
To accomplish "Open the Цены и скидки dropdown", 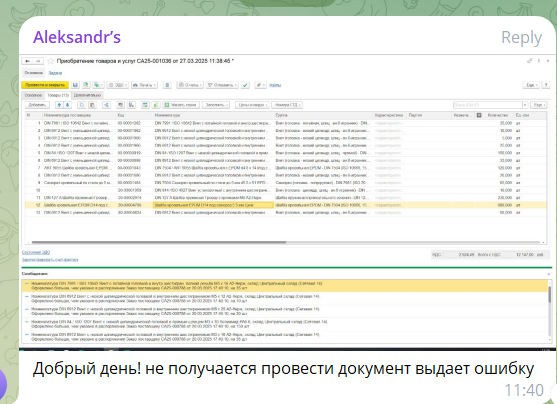I will point(252,105).
